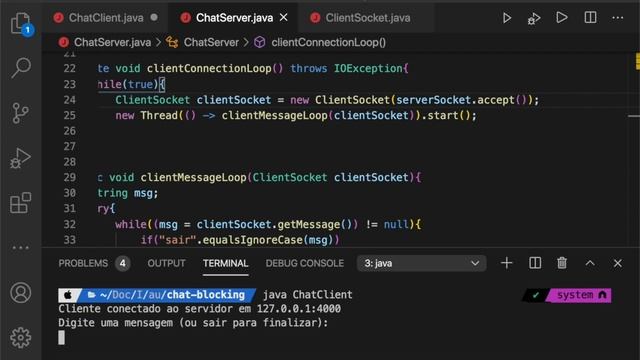
Task: Open the Explorer view in activity bar
Action: 20,23
